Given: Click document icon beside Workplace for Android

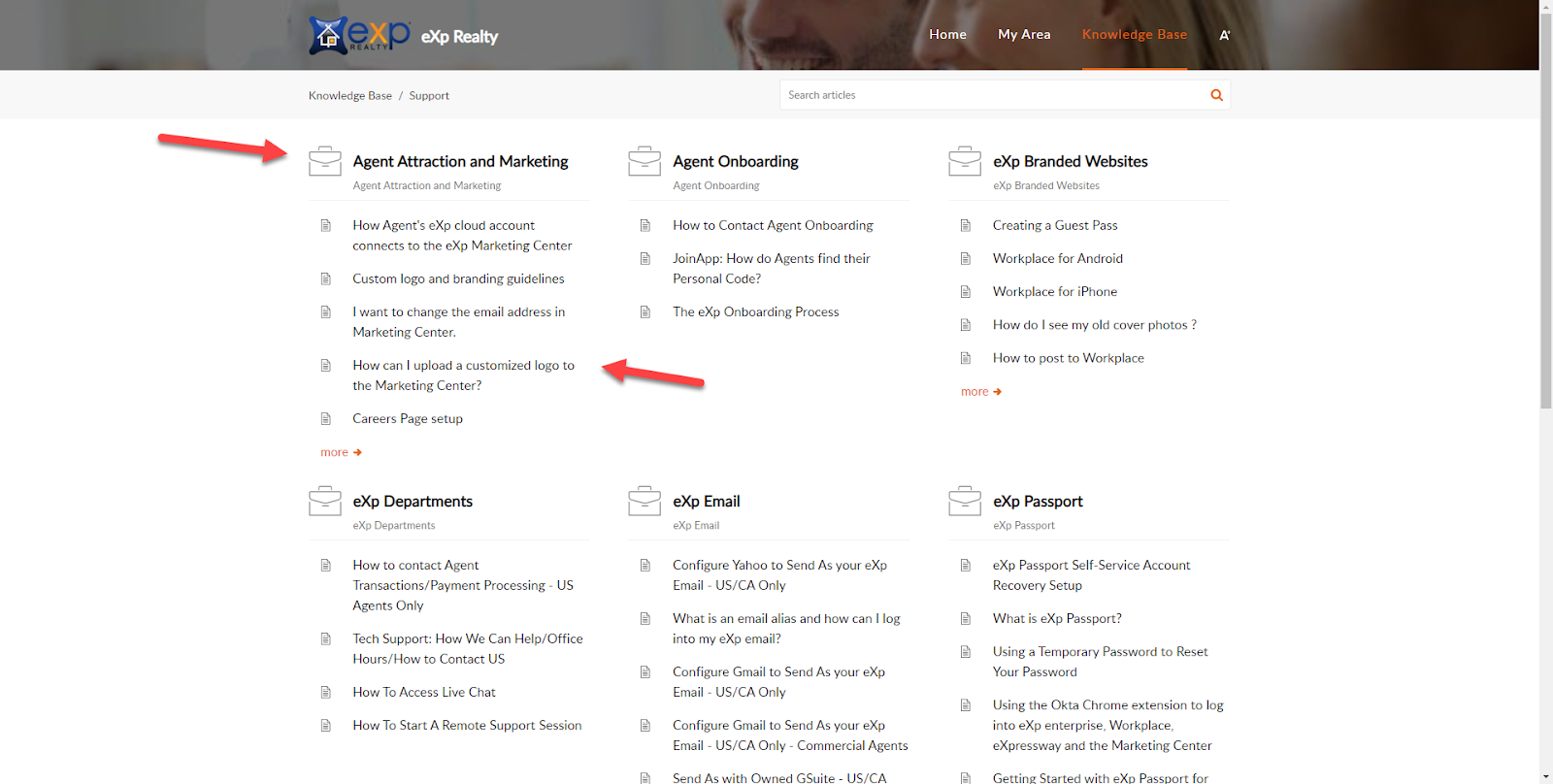Looking at the screenshot, I should point(966,258).
